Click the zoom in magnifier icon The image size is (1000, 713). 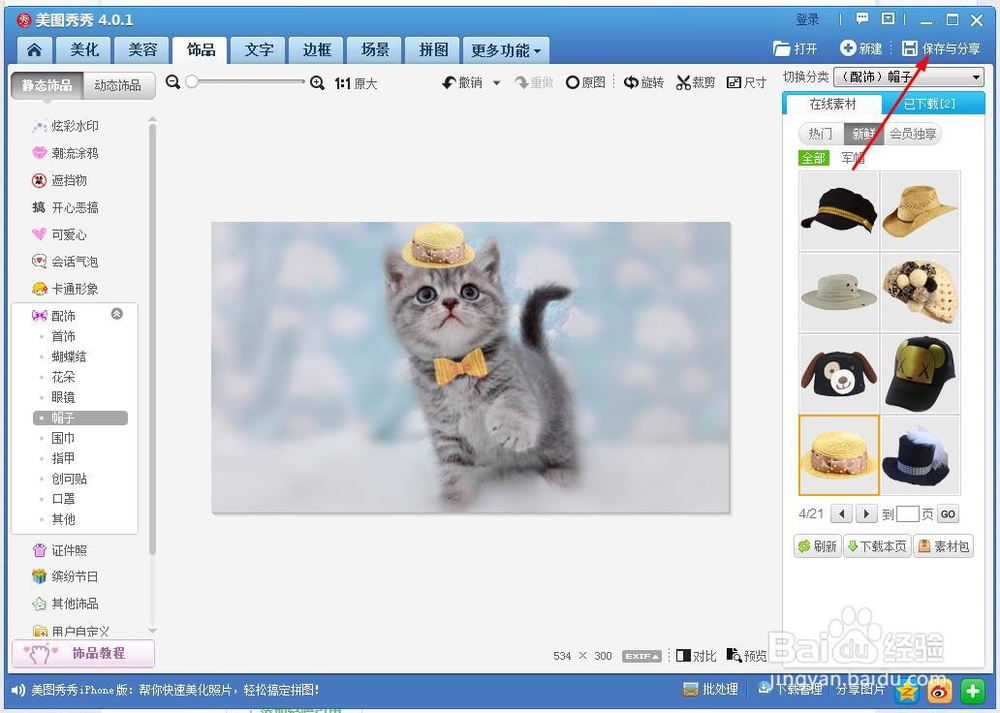317,83
